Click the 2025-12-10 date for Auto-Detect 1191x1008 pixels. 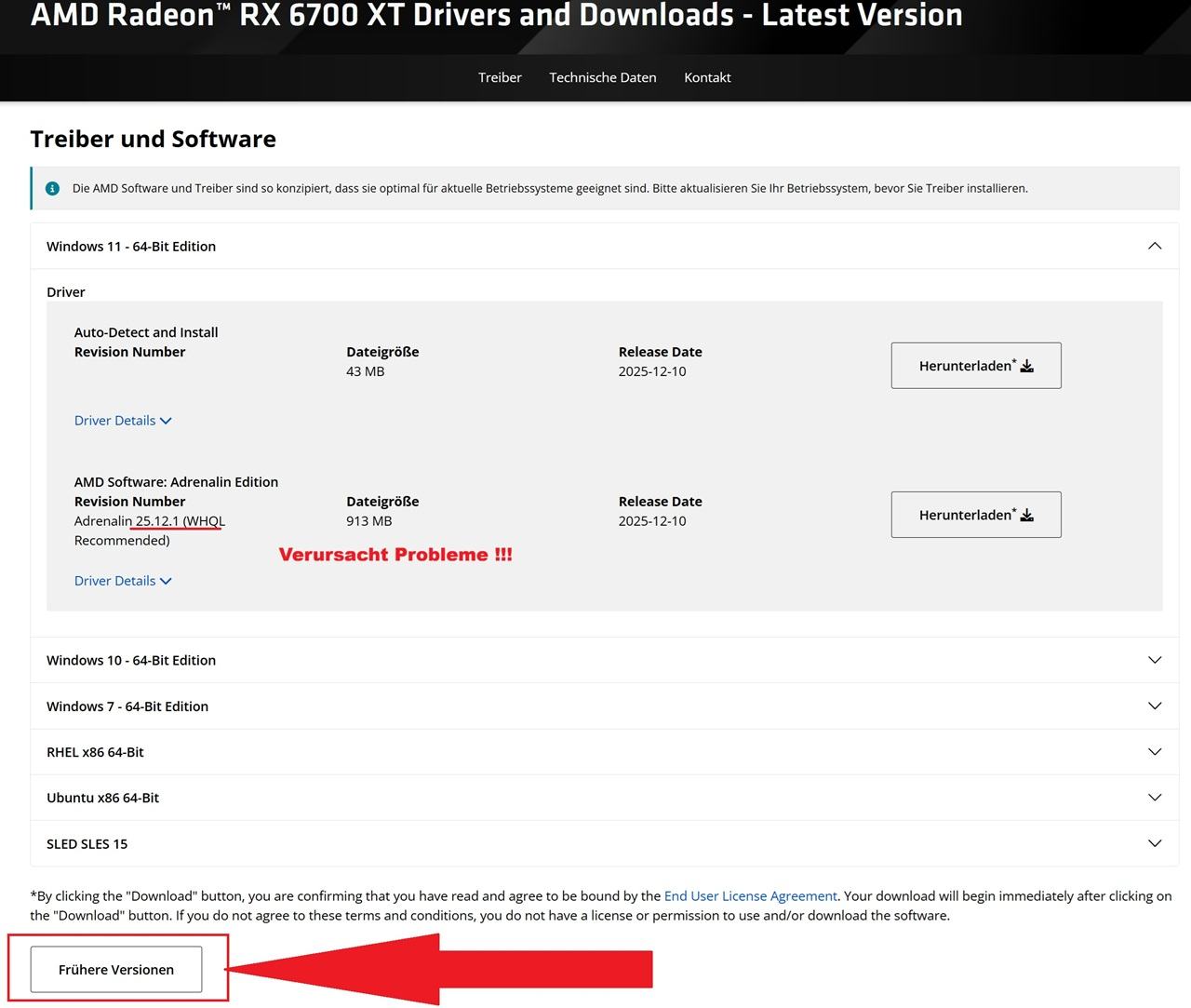(652, 371)
